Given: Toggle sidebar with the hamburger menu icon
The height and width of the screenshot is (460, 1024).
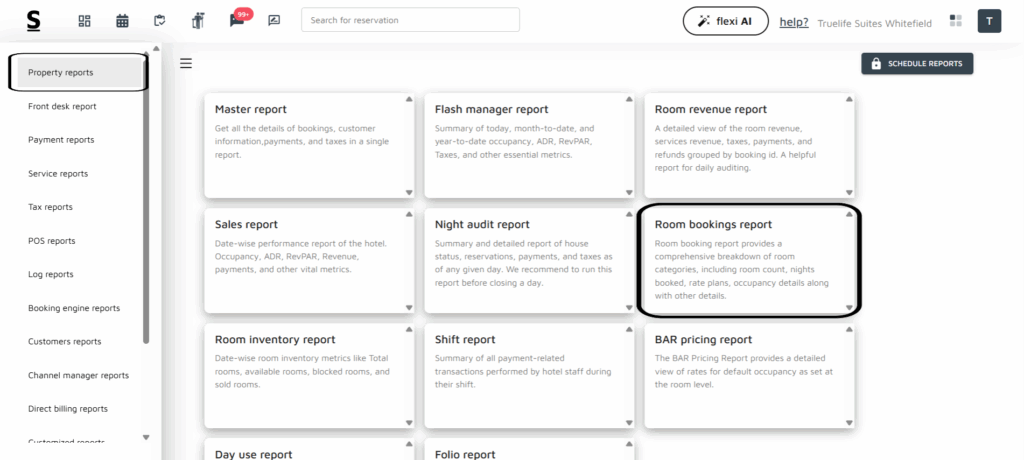Looking at the screenshot, I should click(185, 64).
